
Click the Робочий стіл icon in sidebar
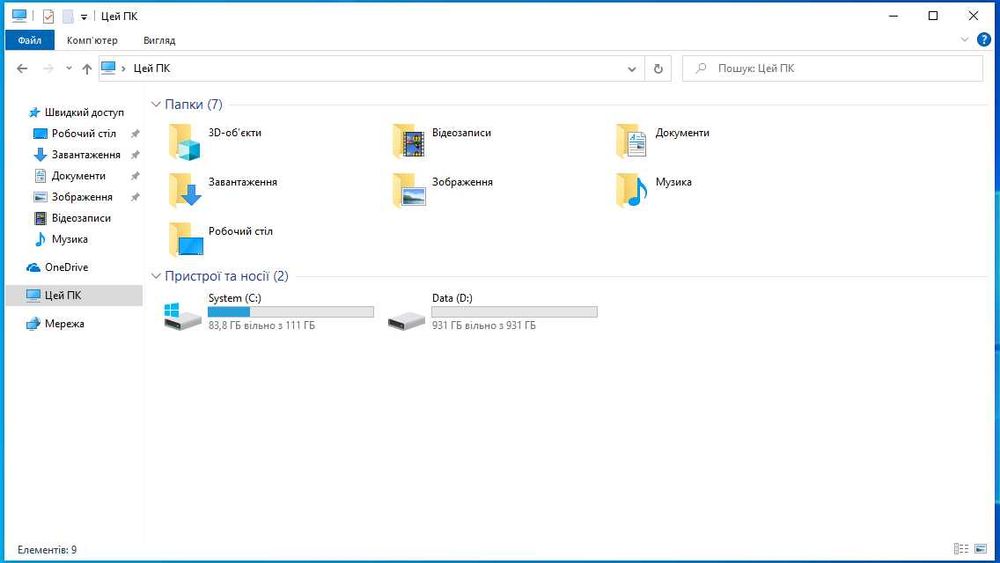[x=40, y=134]
